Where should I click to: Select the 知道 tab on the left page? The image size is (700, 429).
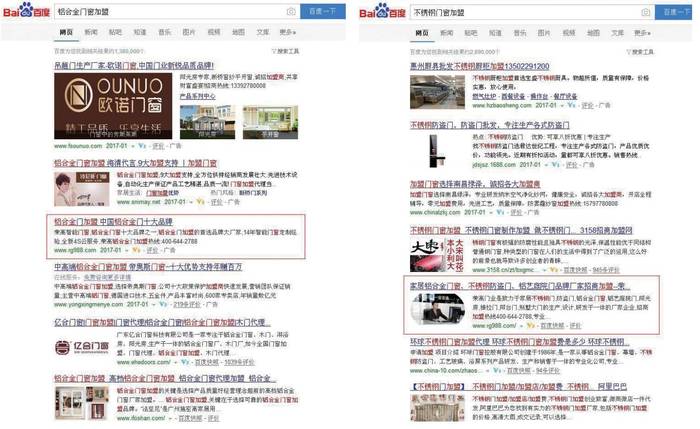pos(140,32)
